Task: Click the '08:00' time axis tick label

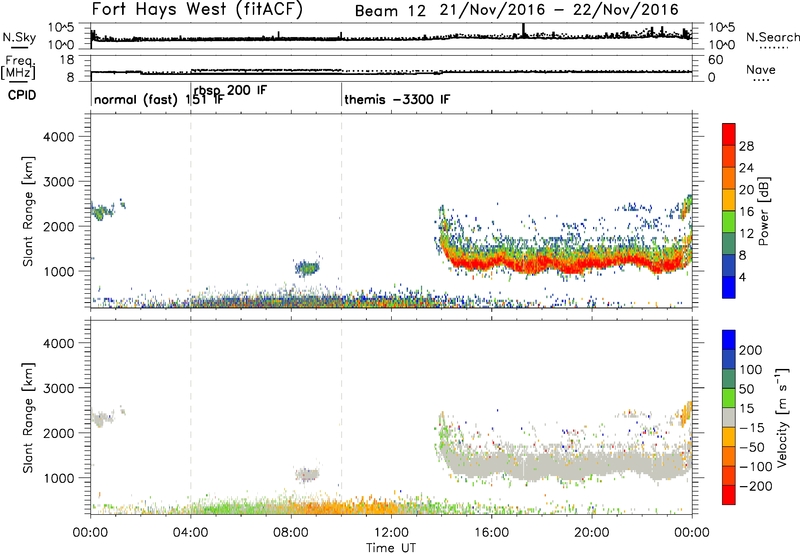Action: pos(291,533)
